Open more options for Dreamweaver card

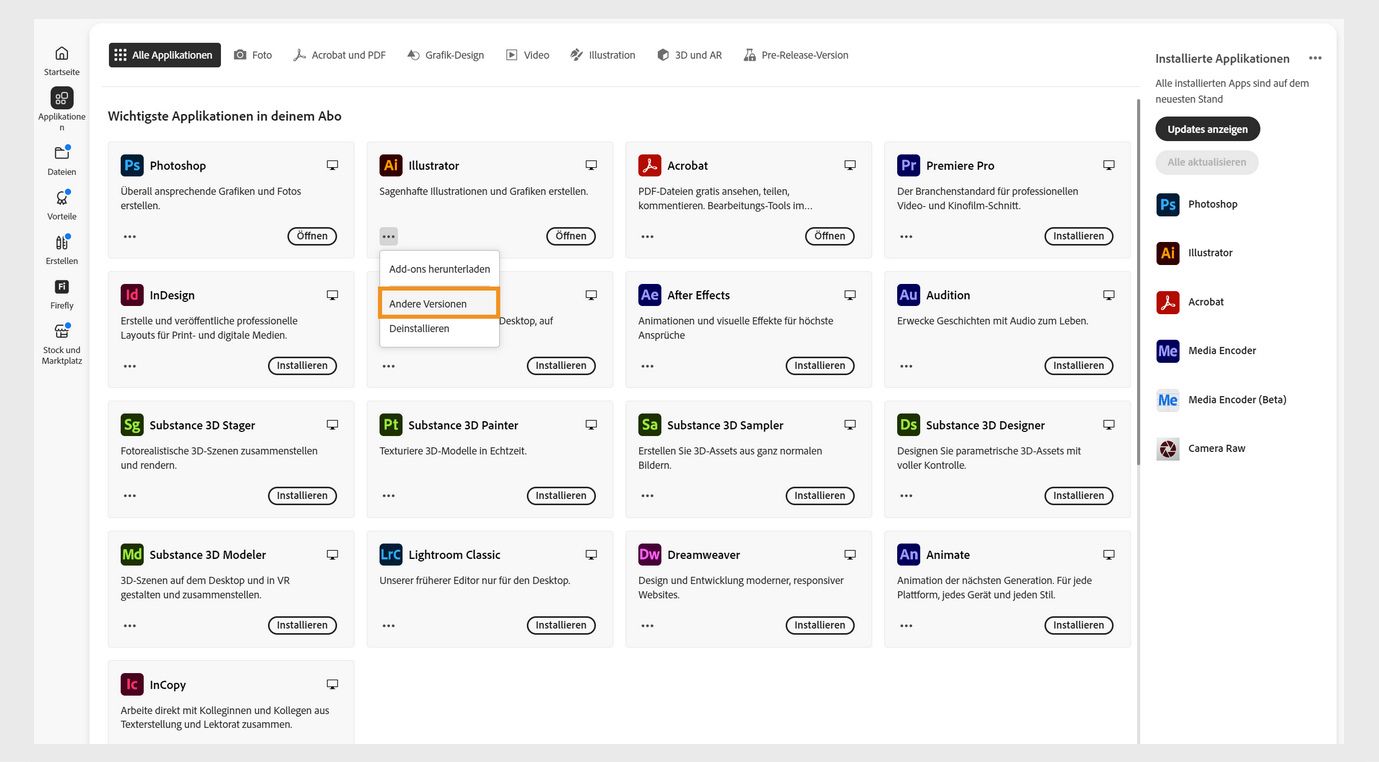click(x=648, y=625)
